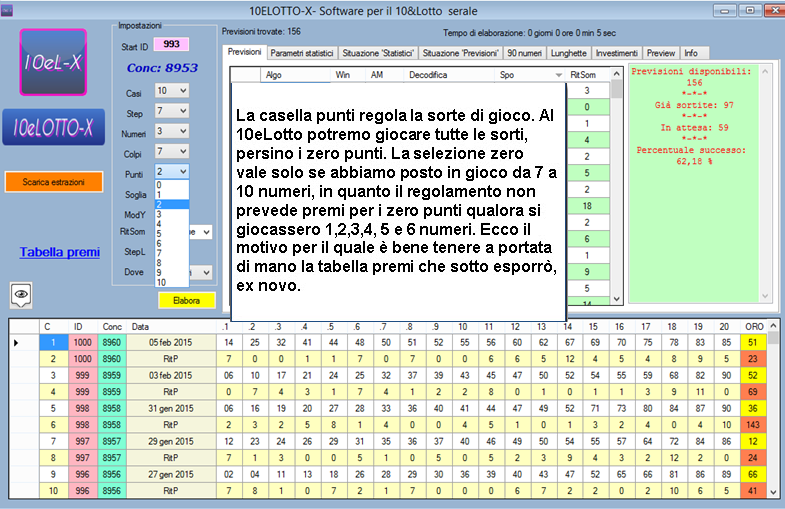Click ORO cell 143
Screen dimensions: 785x509
click(753, 425)
